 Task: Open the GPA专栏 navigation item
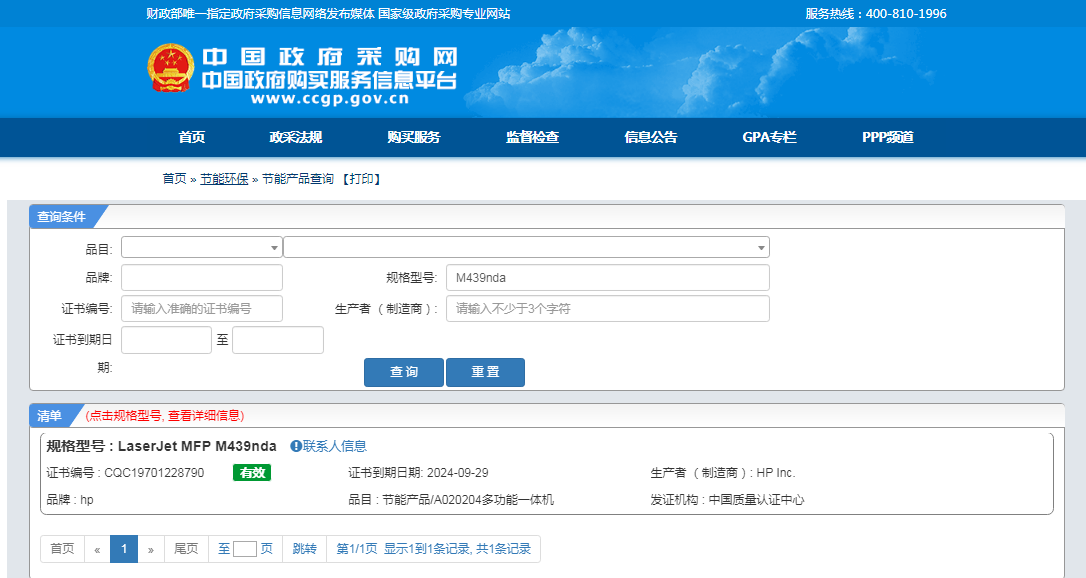tap(769, 137)
